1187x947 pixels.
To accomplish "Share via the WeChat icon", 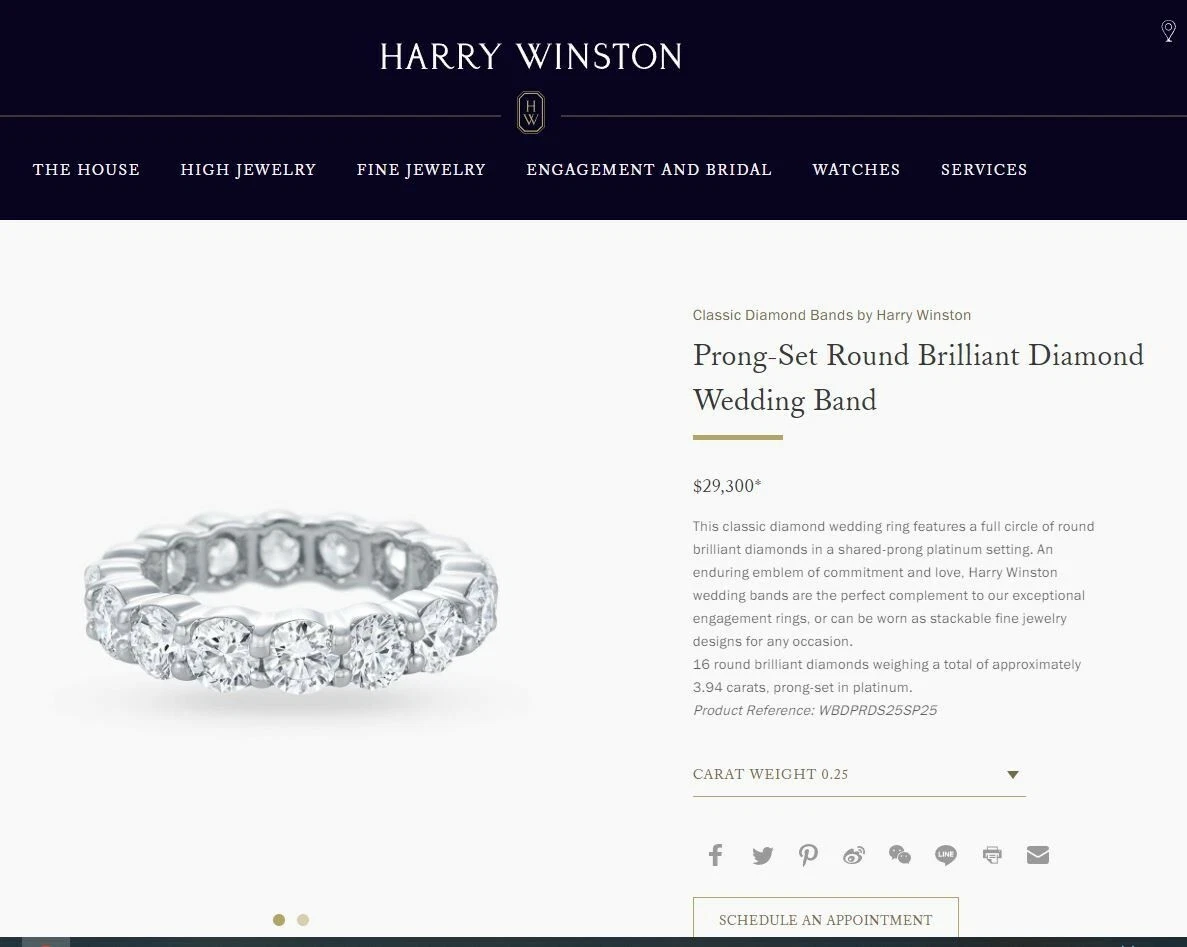I will pos(899,855).
